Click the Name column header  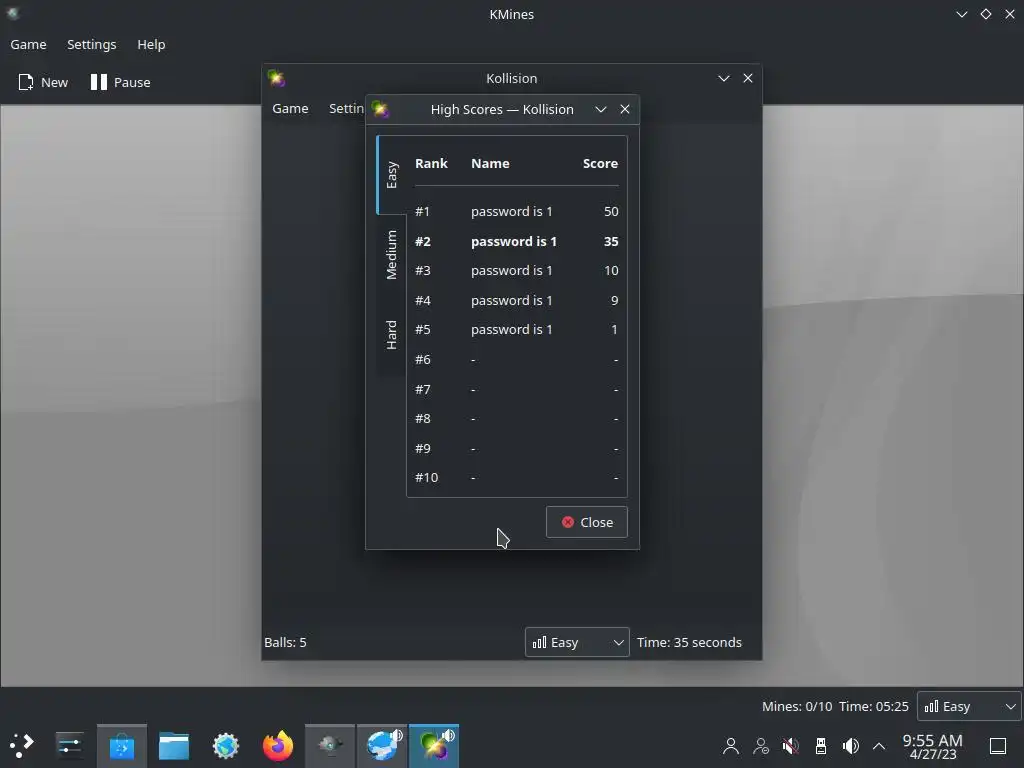pyautogui.click(x=490, y=163)
